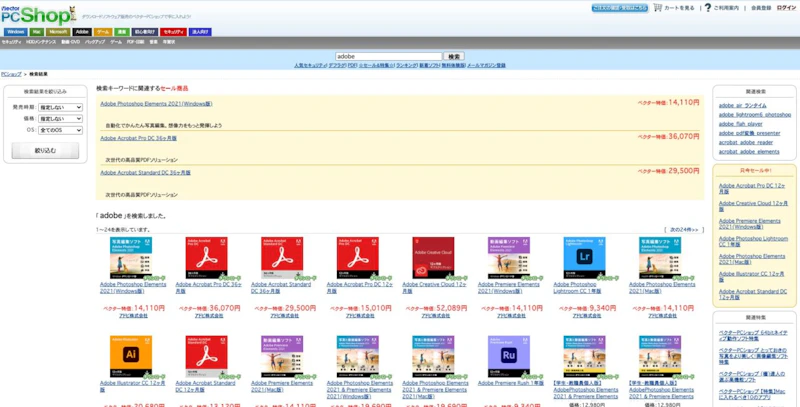
Task: Select the 初心者向け category tab
Action: coord(144,32)
